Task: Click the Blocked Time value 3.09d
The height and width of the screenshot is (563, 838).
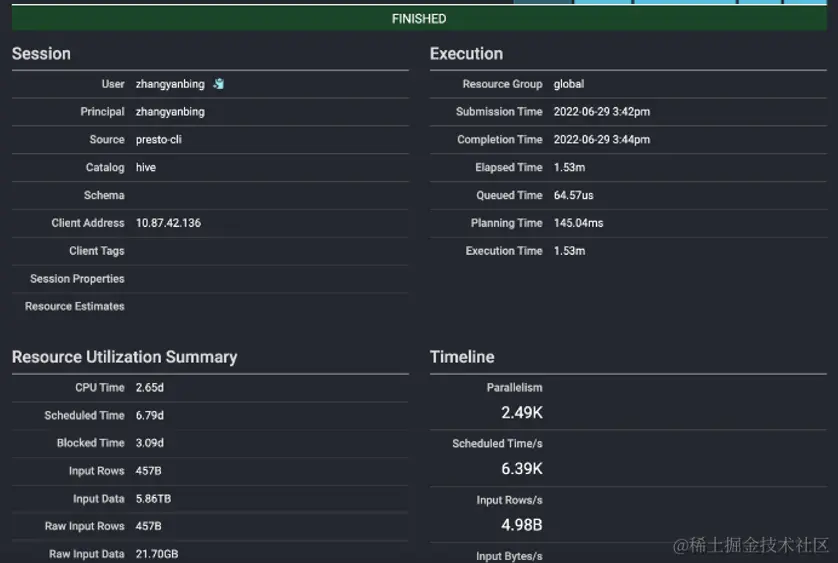Action: point(150,443)
